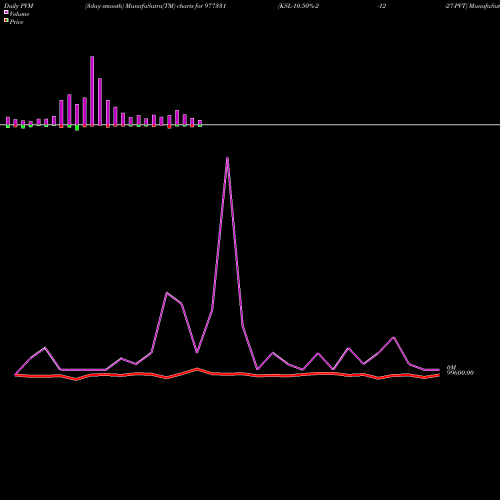Click the Volume legend color swatch
The width and height of the screenshot is (500, 500).
tap(6, 12)
